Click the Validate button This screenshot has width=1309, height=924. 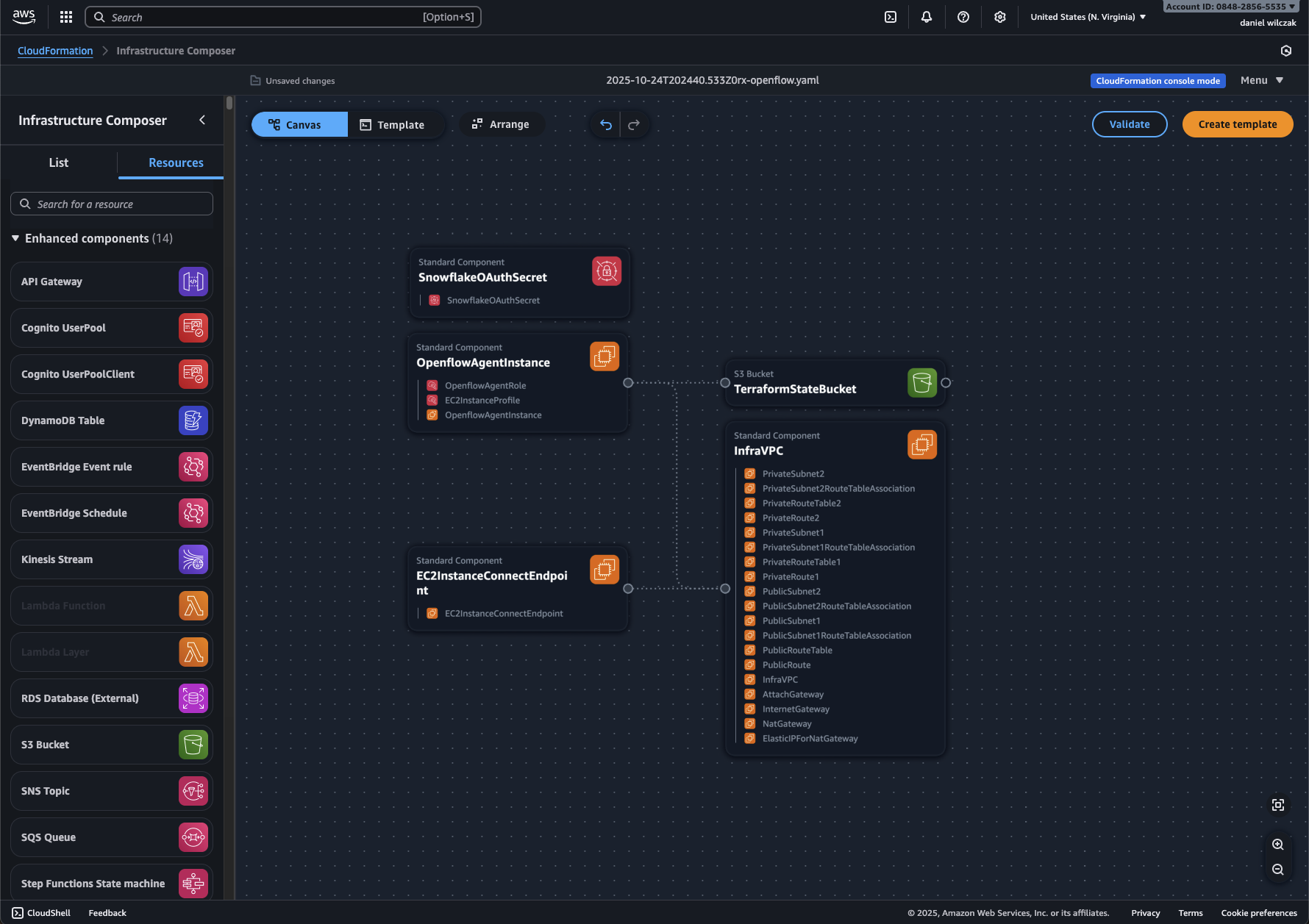click(1129, 124)
